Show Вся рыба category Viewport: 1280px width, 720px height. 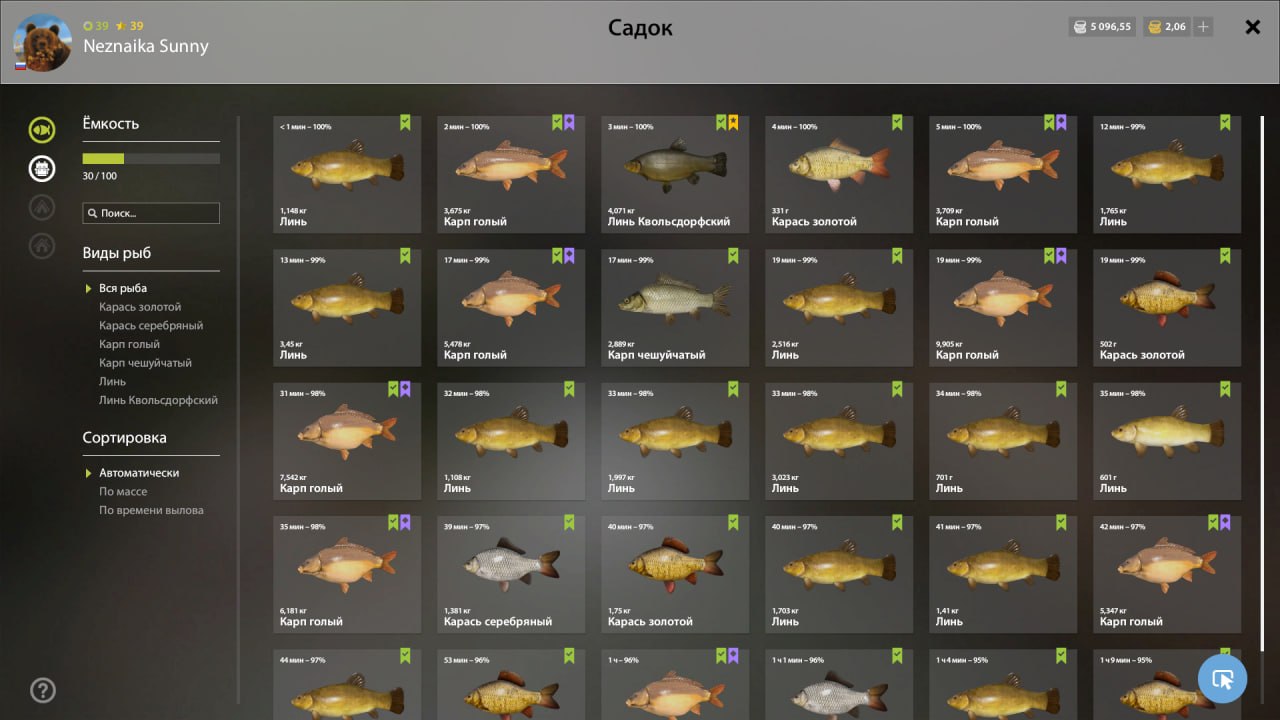(123, 288)
